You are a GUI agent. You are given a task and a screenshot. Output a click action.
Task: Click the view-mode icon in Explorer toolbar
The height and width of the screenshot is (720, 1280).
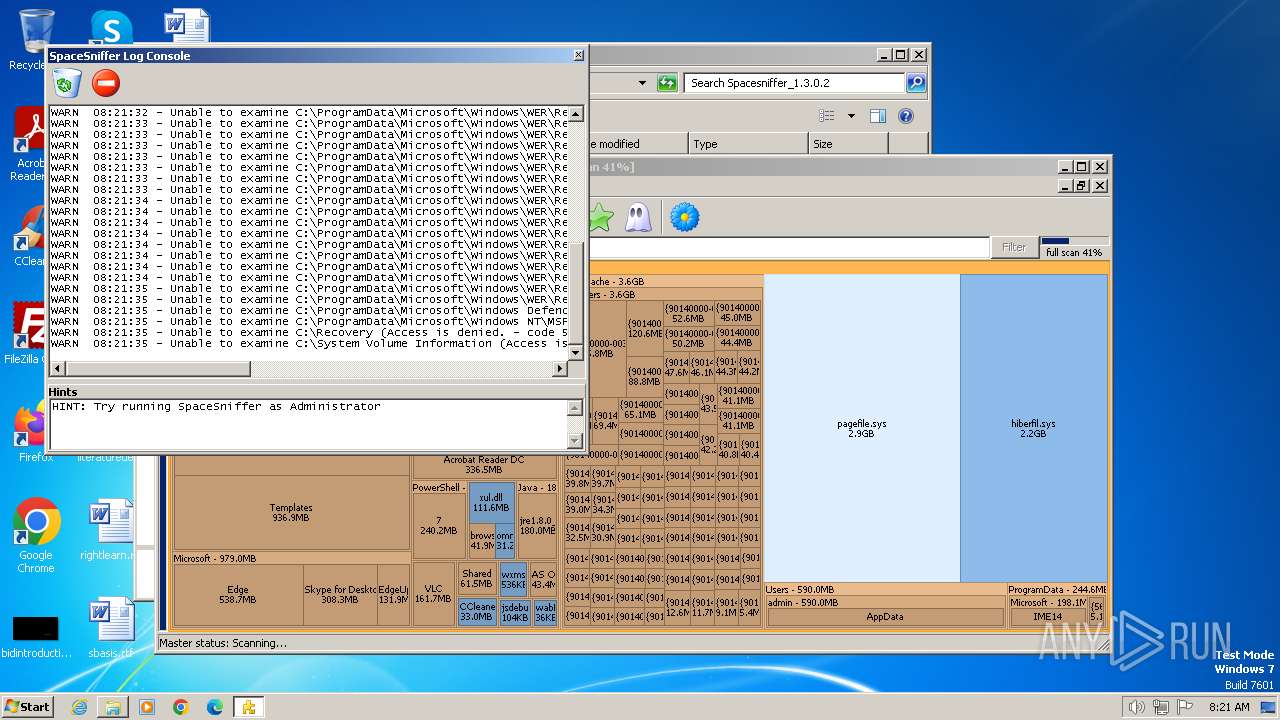[x=826, y=116]
